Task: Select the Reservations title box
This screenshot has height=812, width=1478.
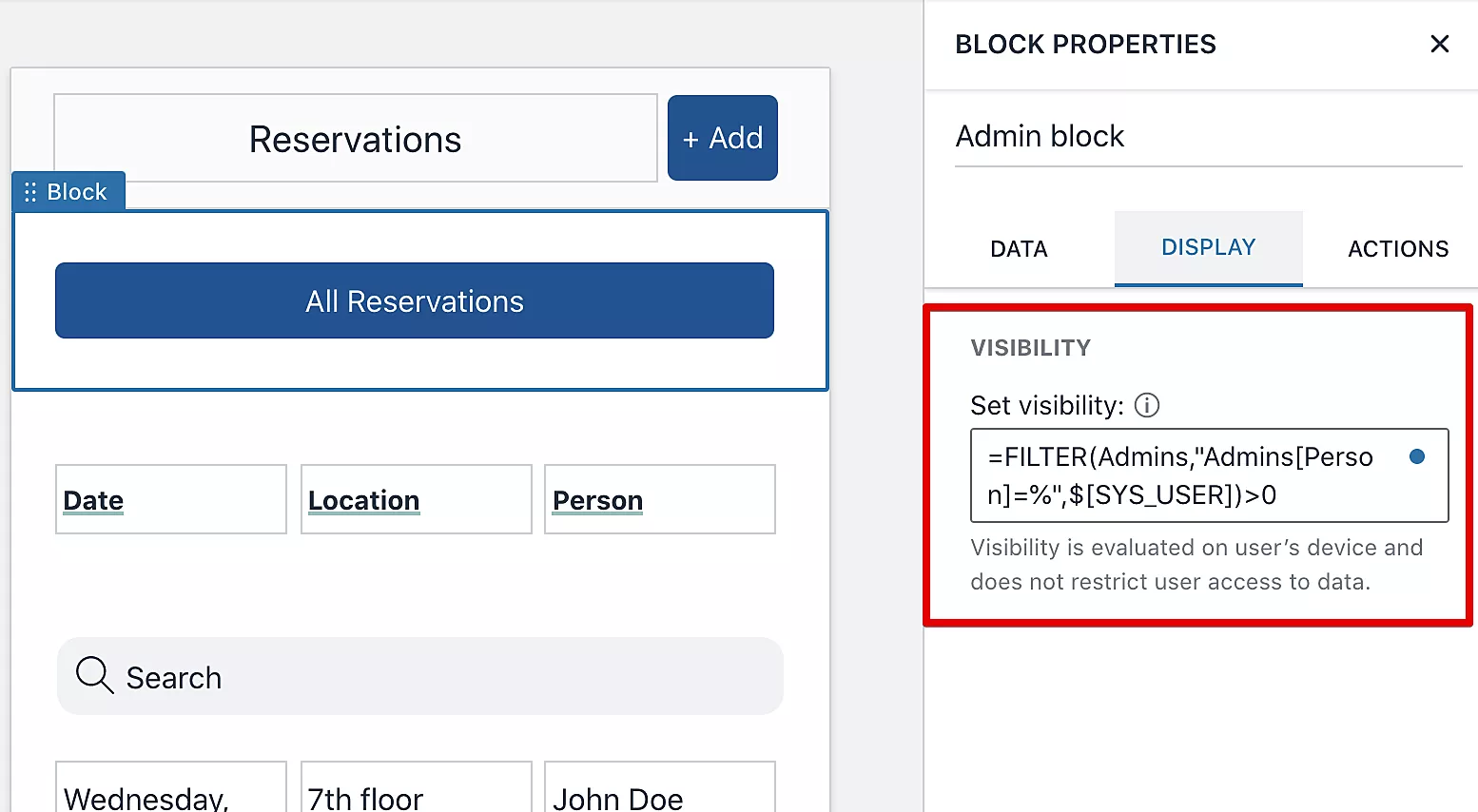Action: (x=355, y=139)
